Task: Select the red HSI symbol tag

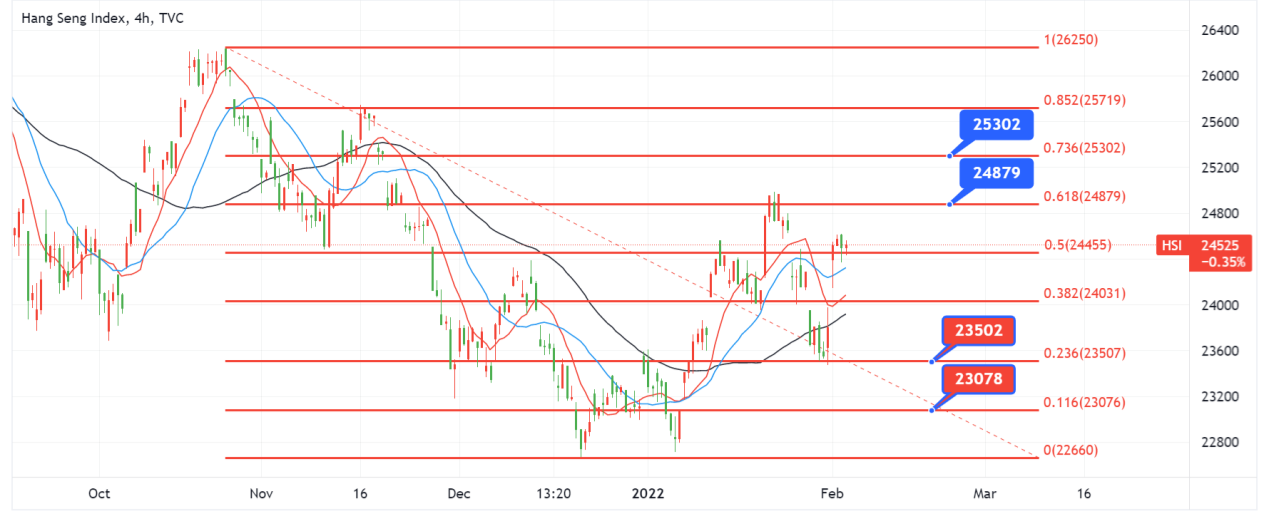Action: click(x=1171, y=245)
